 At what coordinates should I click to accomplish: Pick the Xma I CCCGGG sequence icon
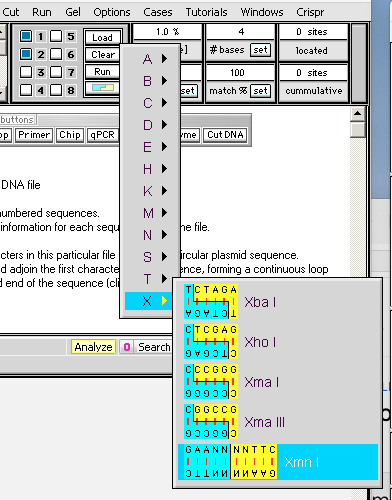coord(211,381)
